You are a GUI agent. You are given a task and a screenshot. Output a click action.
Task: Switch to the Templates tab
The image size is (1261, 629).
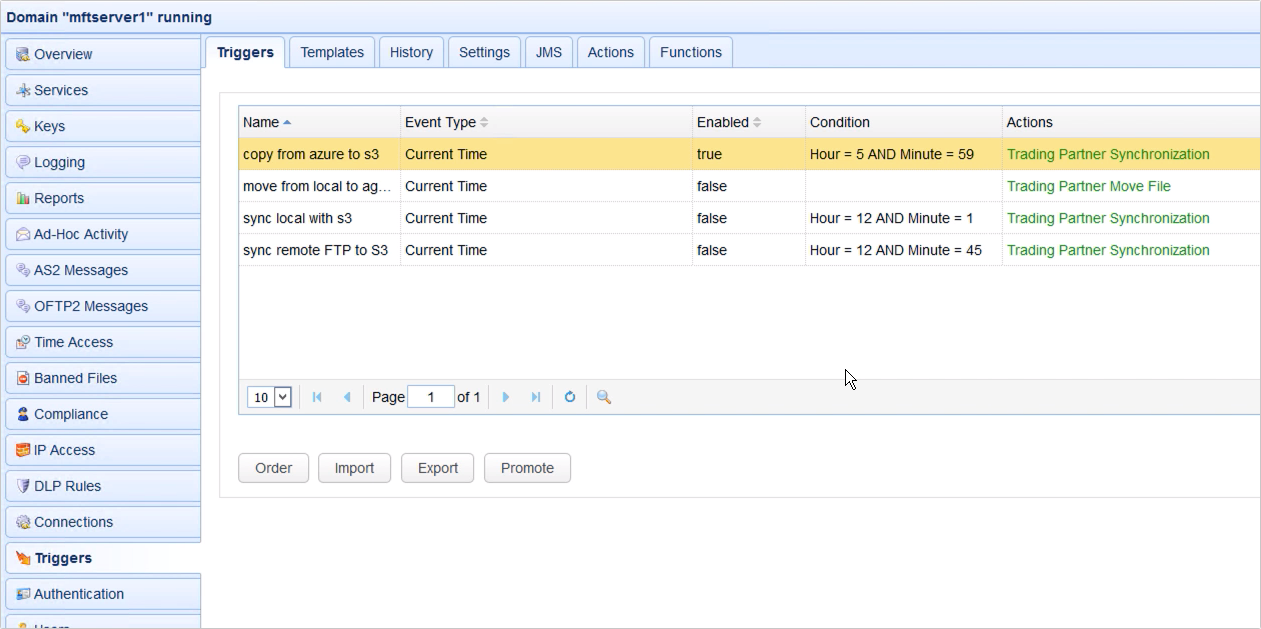[x=332, y=52]
